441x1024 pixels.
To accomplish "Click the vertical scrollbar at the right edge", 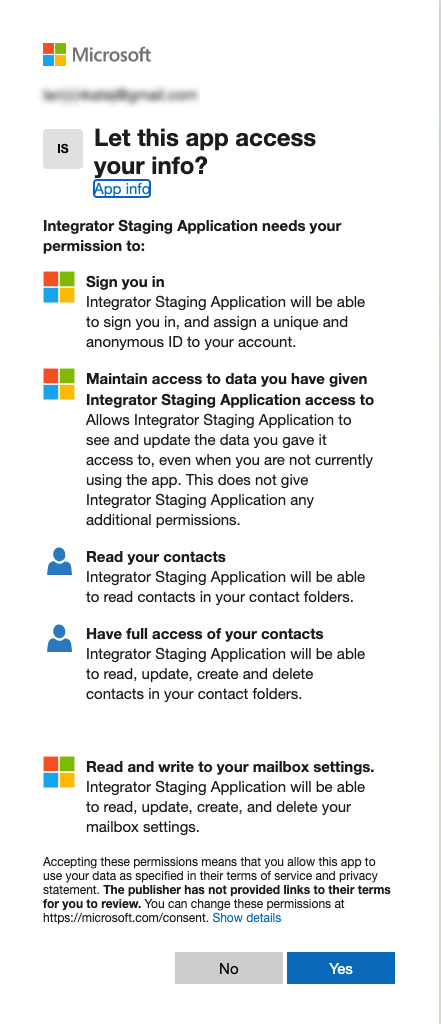I will coord(439,512).
